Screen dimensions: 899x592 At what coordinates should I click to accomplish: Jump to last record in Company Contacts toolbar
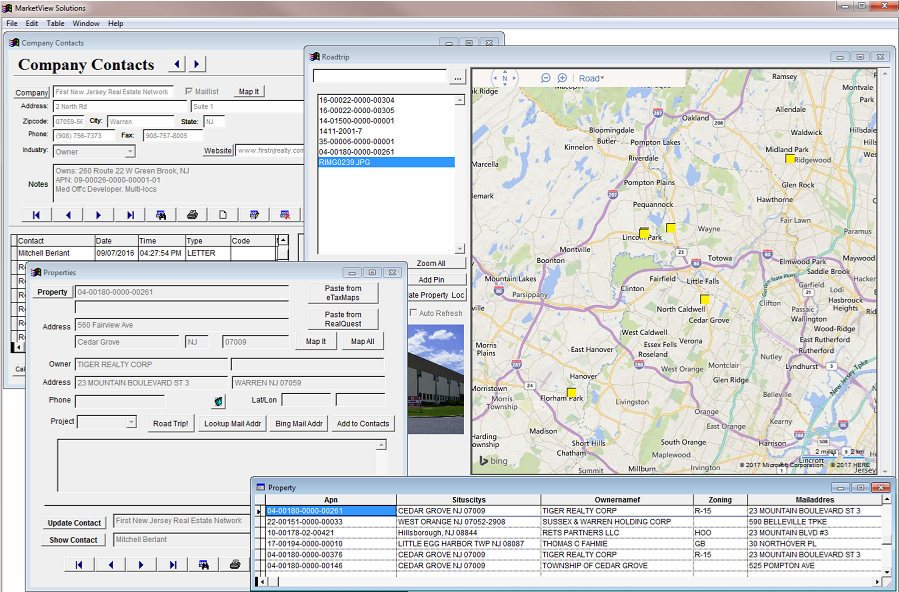tap(130, 215)
